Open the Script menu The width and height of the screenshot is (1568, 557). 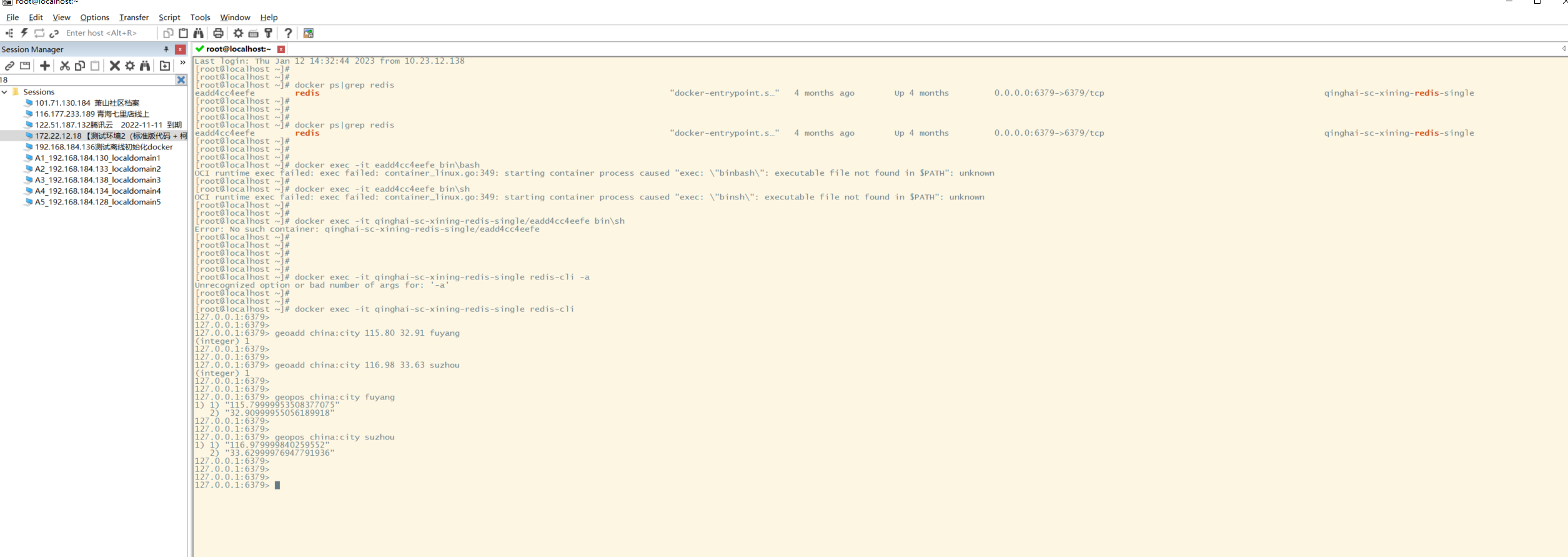(x=169, y=18)
